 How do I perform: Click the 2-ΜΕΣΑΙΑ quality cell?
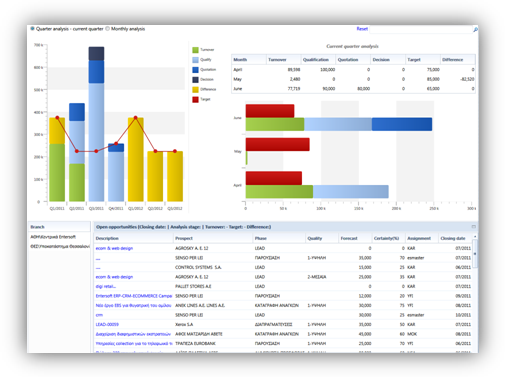pos(317,277)
